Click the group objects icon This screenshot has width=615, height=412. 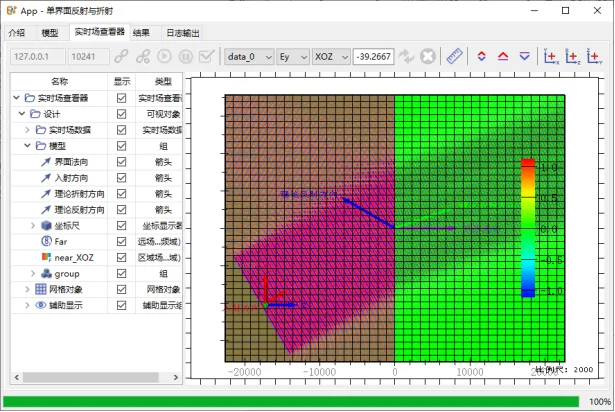click(x=47, y=273)
